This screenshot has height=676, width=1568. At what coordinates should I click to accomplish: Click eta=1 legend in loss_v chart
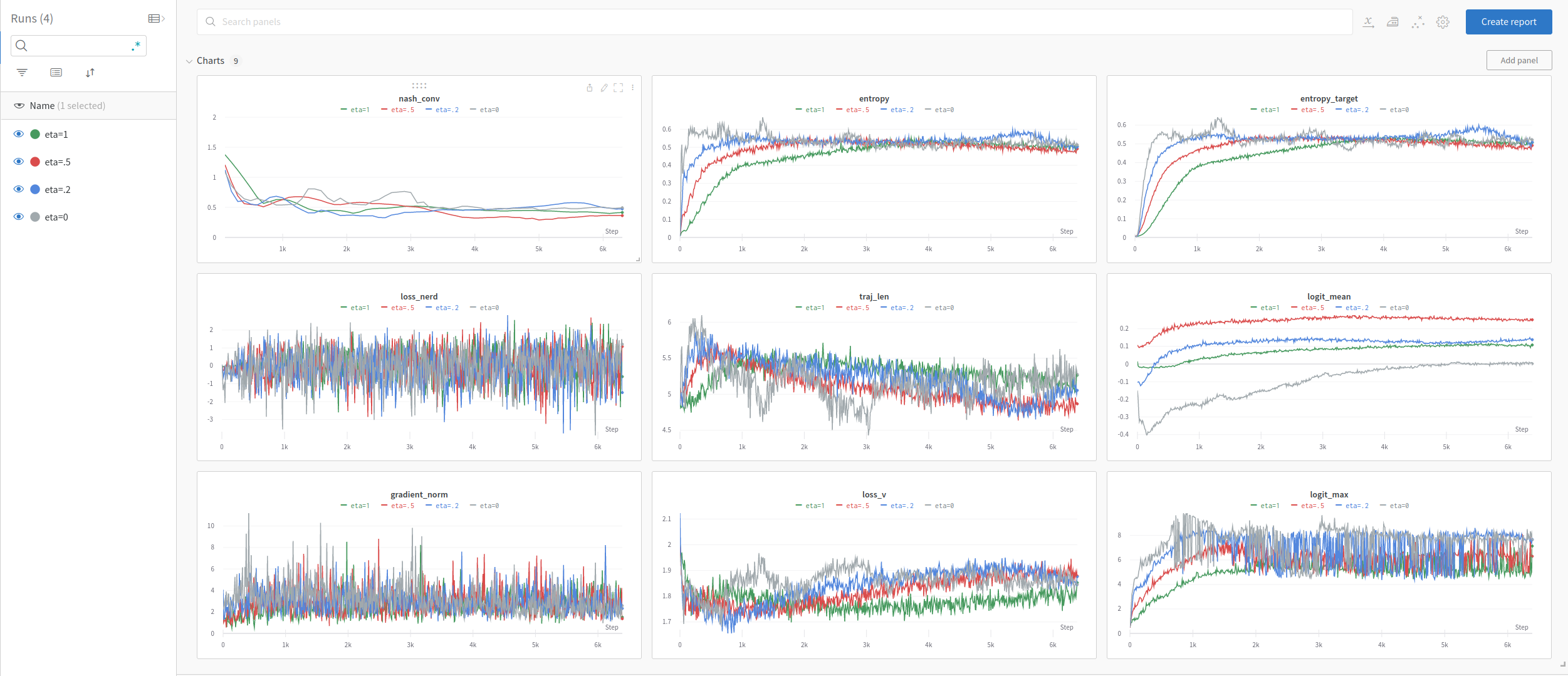tap(810, 506)
